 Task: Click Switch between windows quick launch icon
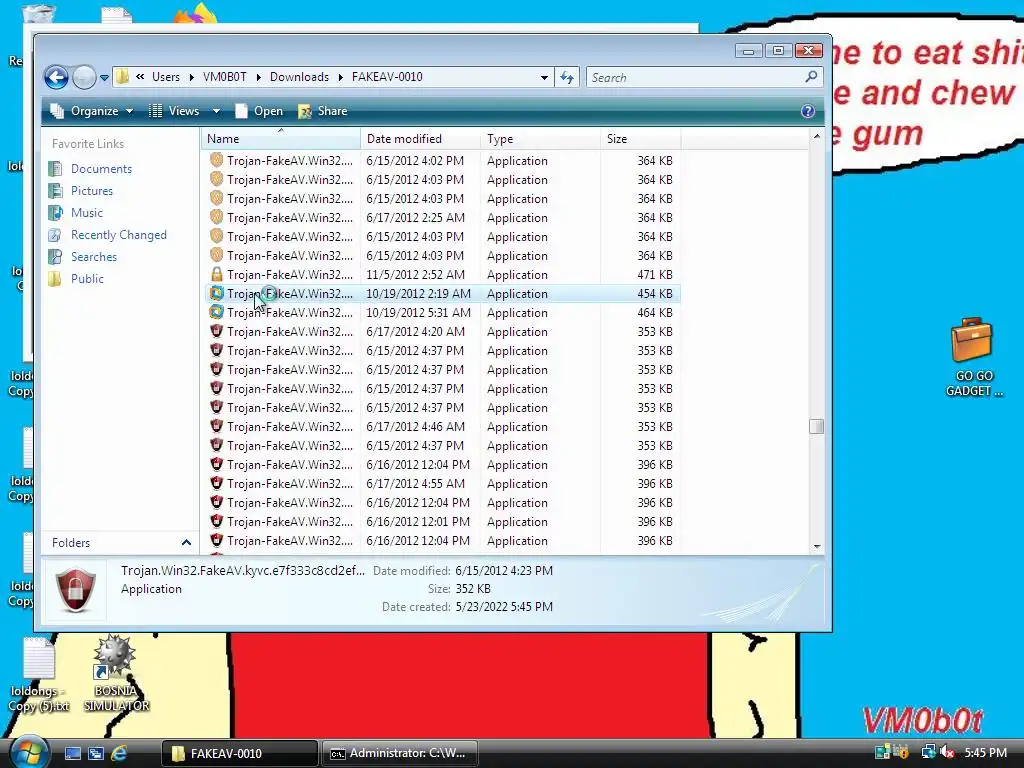pos(95,754)
